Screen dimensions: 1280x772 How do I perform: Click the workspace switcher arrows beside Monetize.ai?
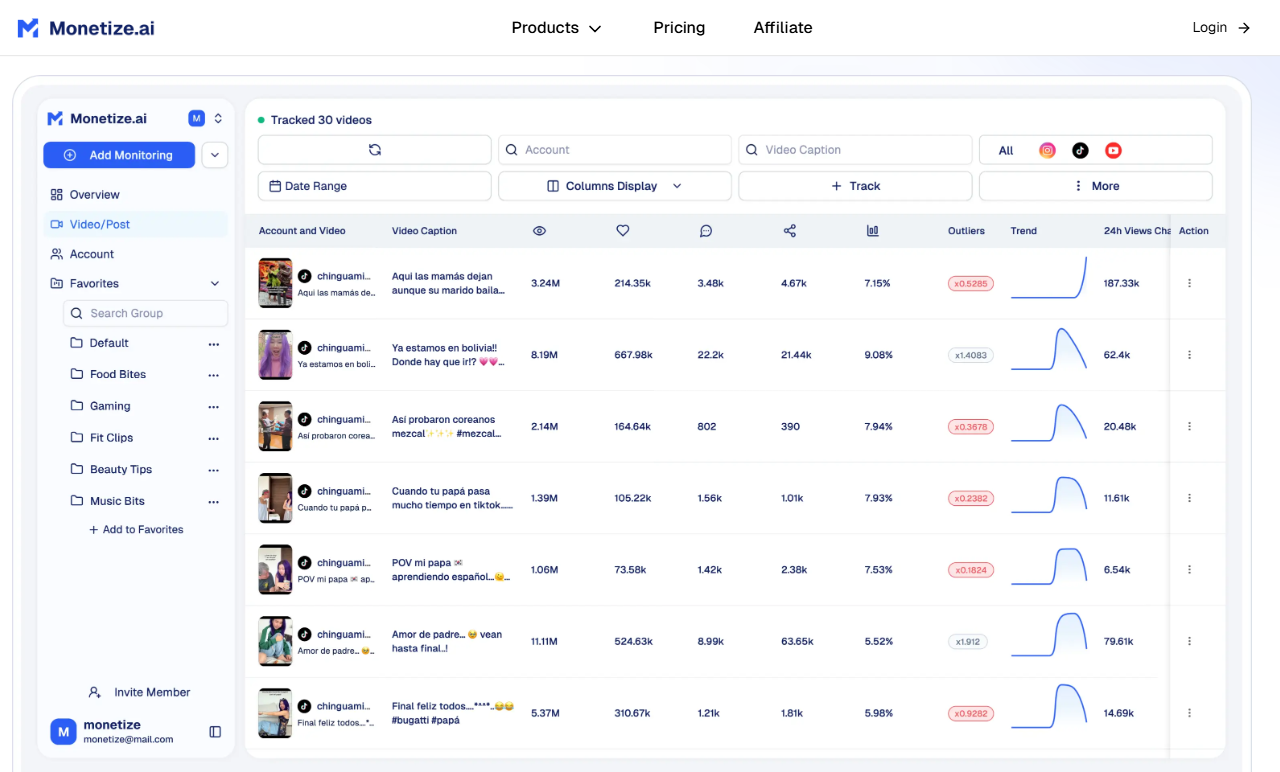pyautogui.click(x=219, y=117)
